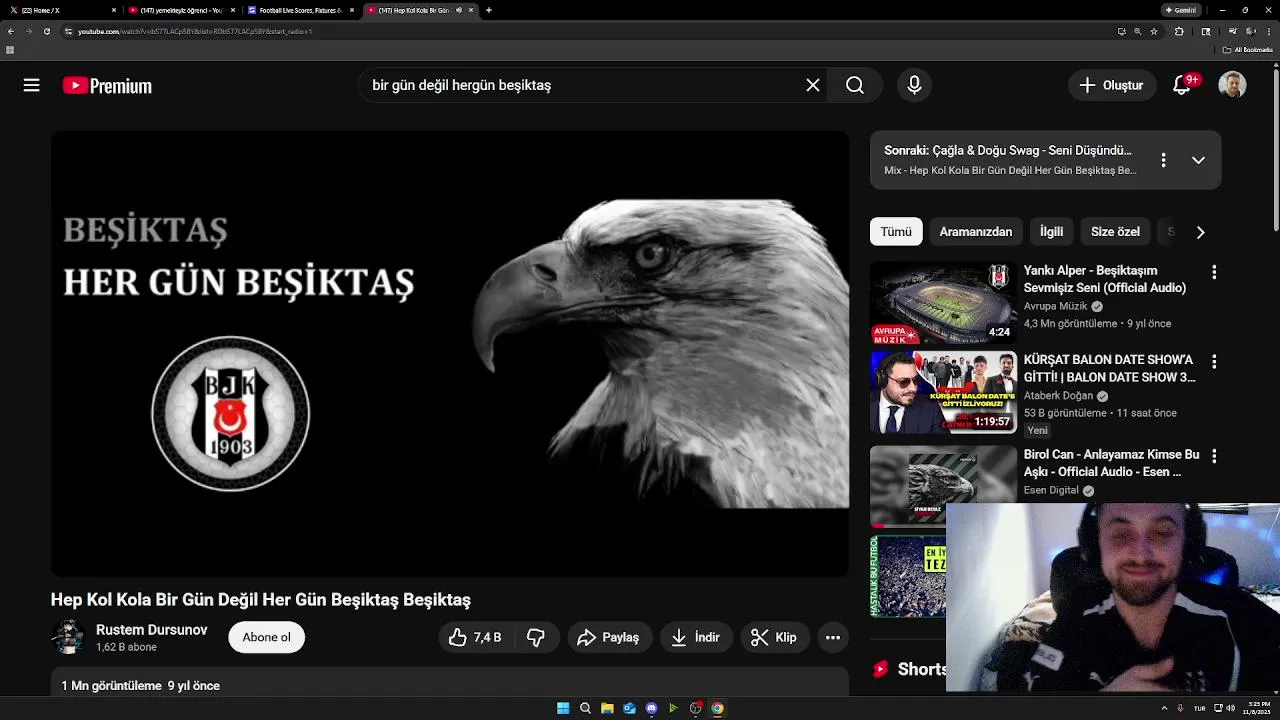The height and width of the screenshot is (720, 1280).
Task: Go back in Chrome
Action: [x=11, y=31]
